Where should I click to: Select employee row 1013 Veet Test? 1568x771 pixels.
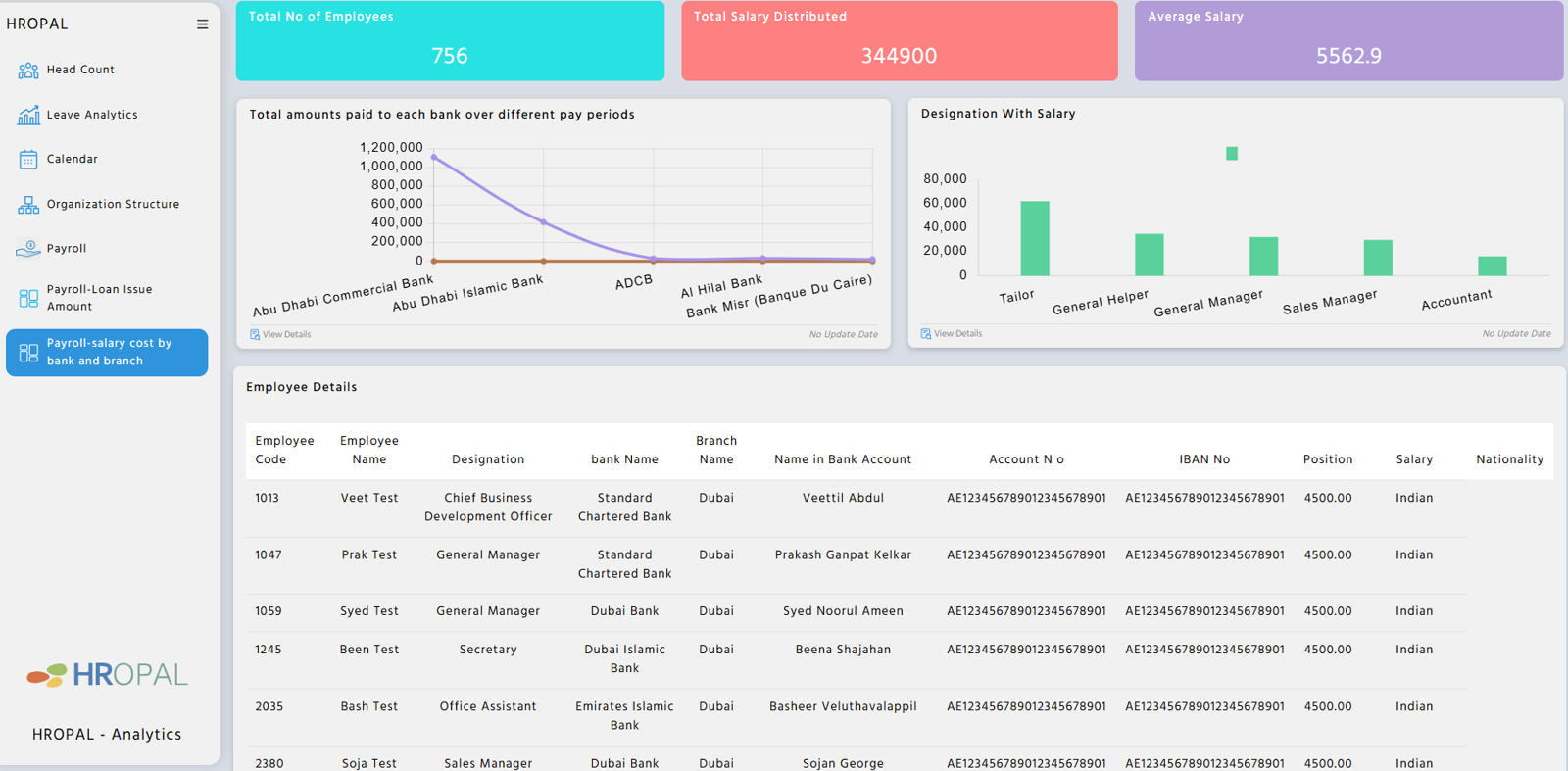368,499
